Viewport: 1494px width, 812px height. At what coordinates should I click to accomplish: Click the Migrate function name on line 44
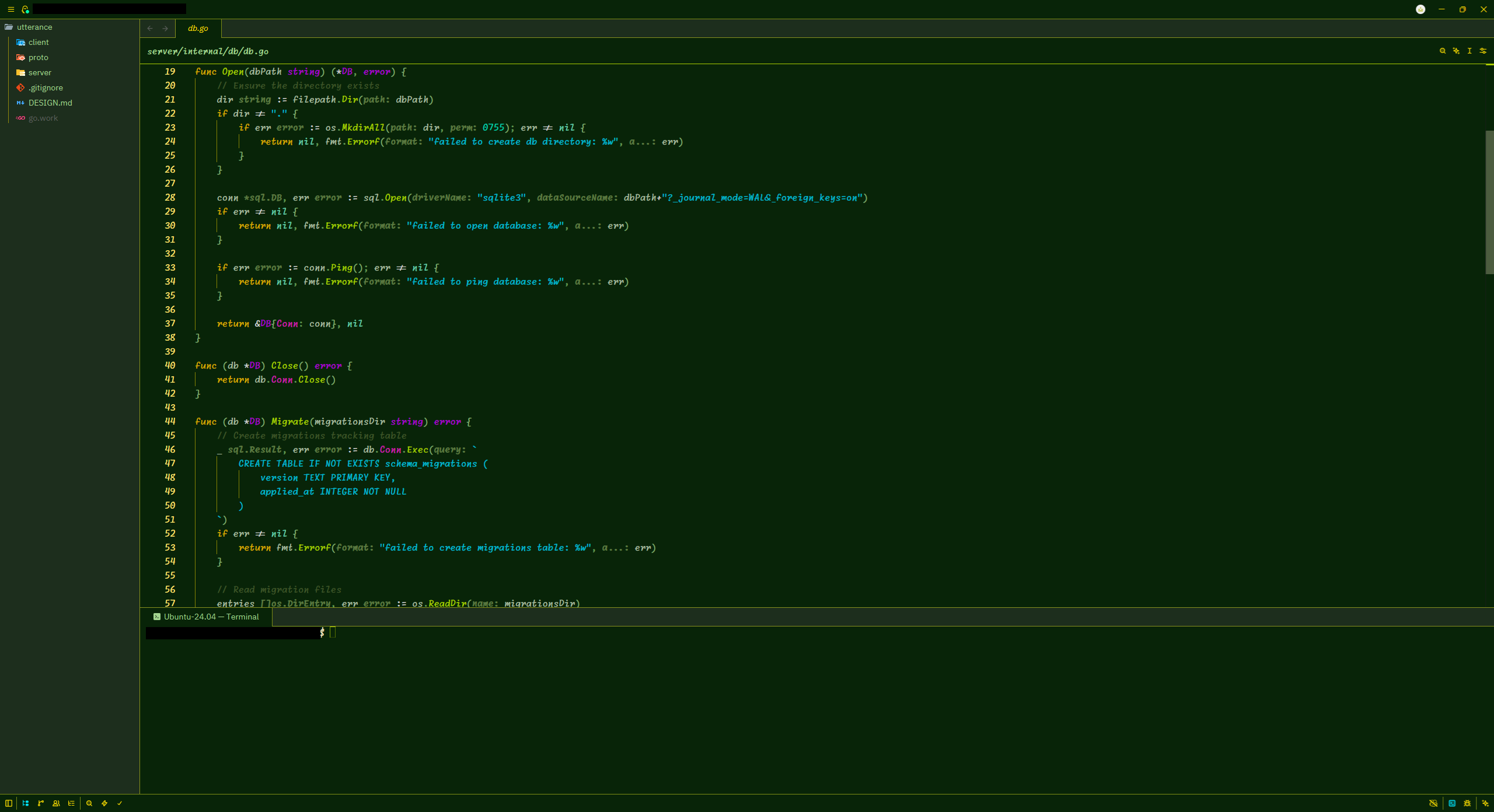tap(289, 421)
